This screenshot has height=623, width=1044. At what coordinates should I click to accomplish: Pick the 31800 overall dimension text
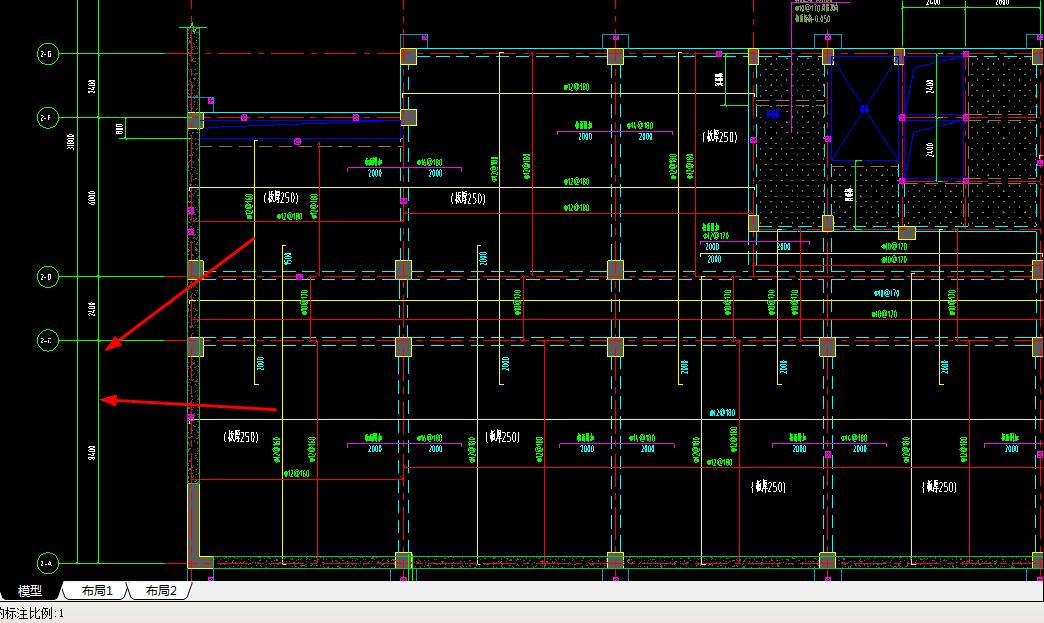pos(71,142)
